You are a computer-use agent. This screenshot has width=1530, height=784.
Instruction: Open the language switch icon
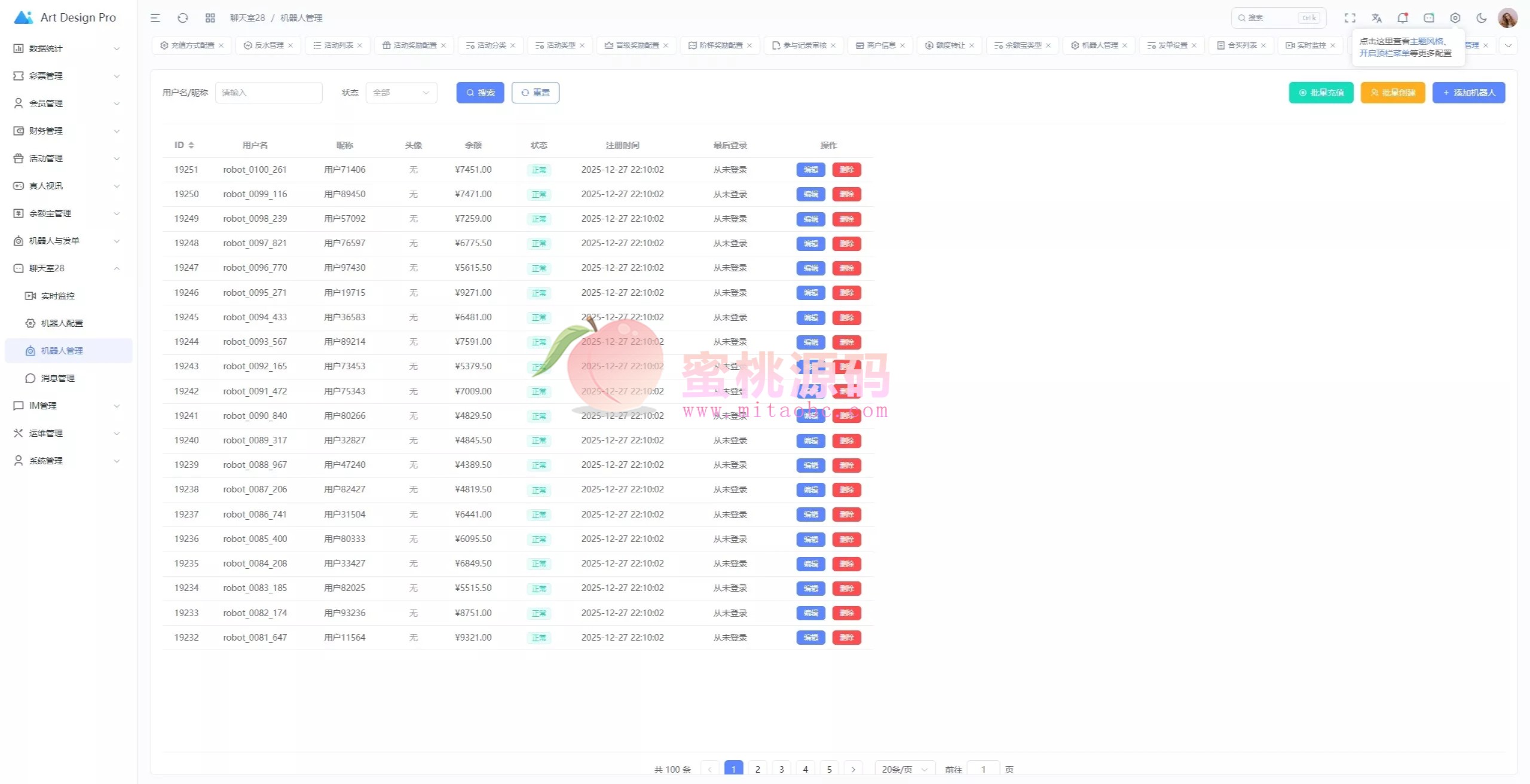coord(1376,18)
